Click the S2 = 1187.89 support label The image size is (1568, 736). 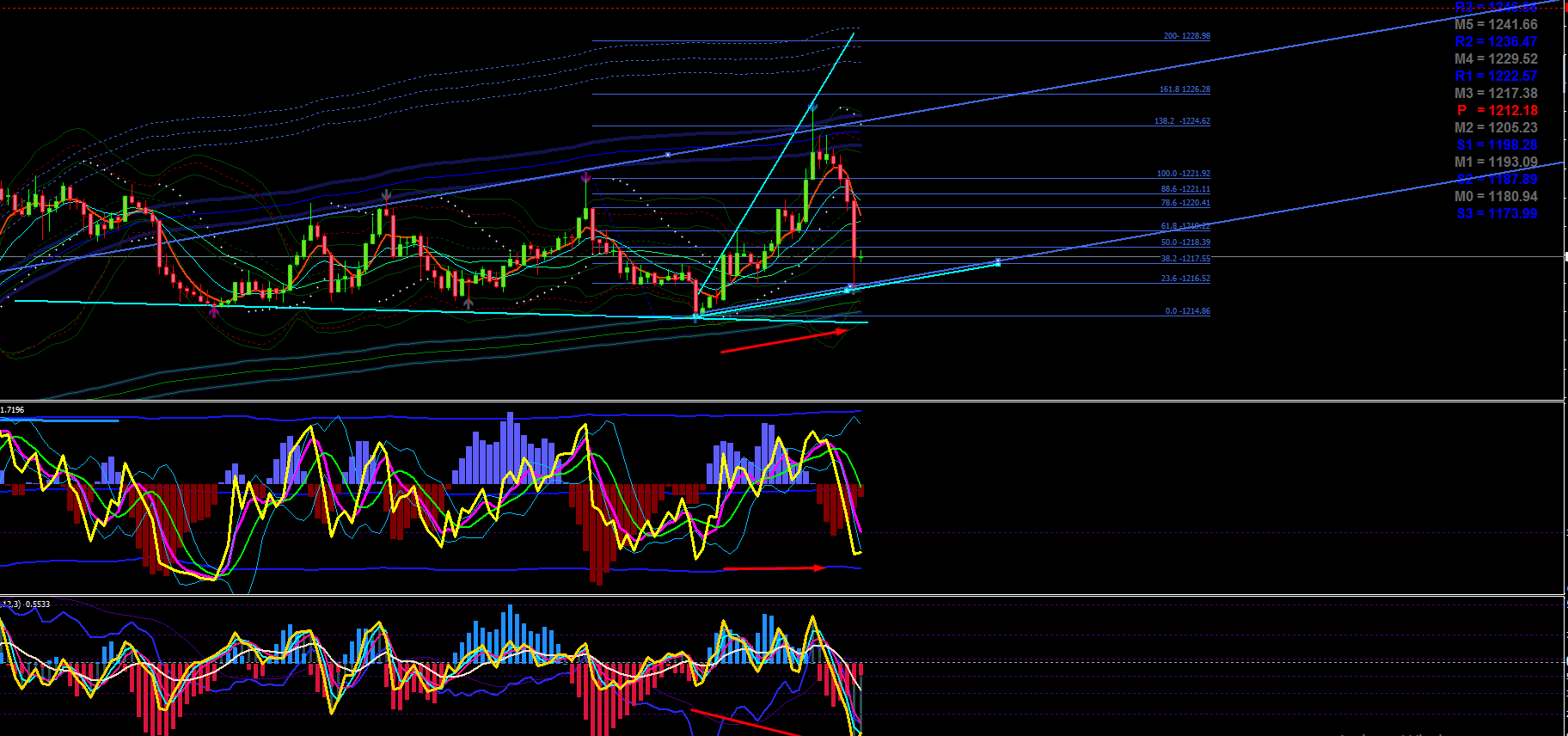[x=1497, y=179]
